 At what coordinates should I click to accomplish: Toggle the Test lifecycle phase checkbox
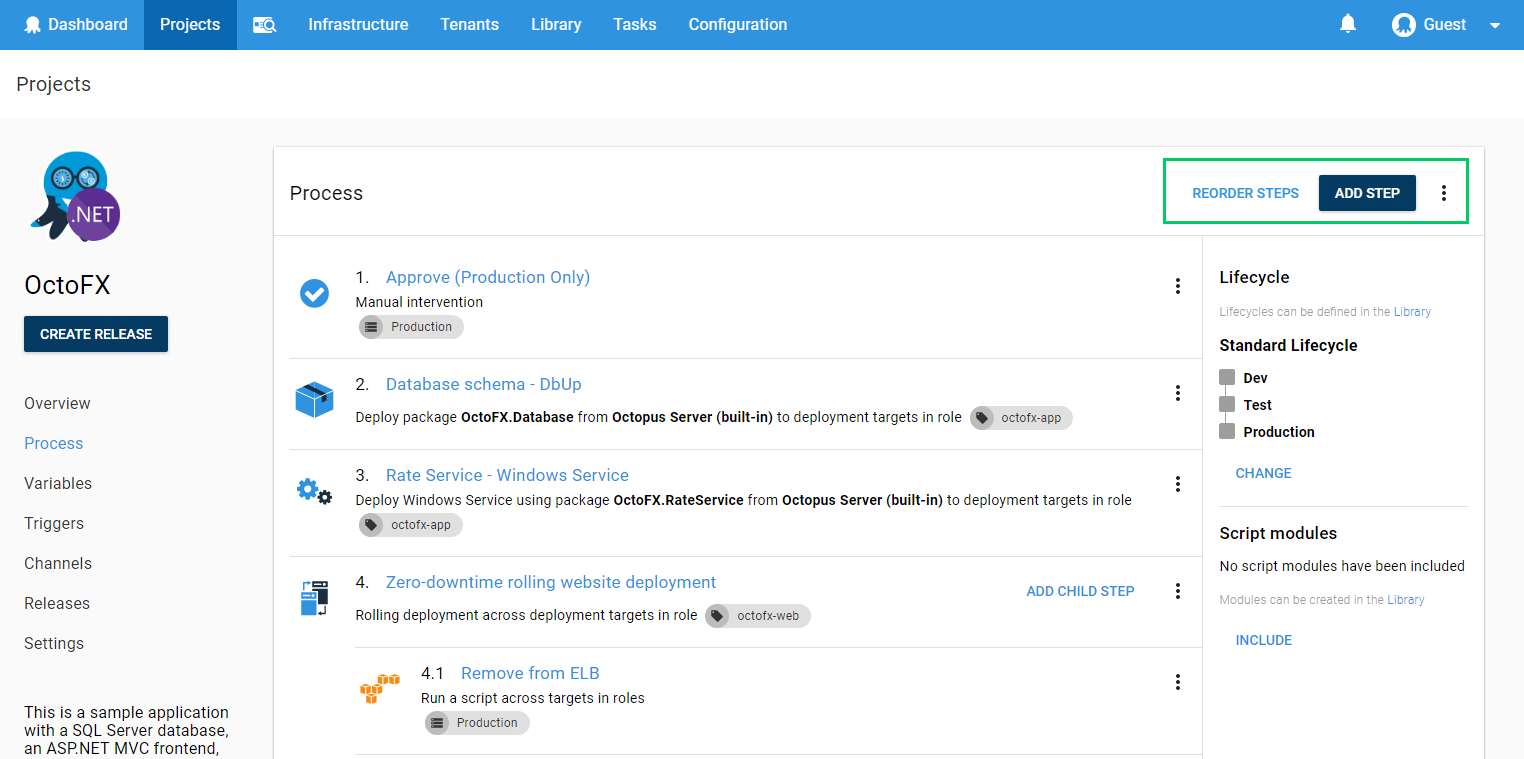(1227, 404)
